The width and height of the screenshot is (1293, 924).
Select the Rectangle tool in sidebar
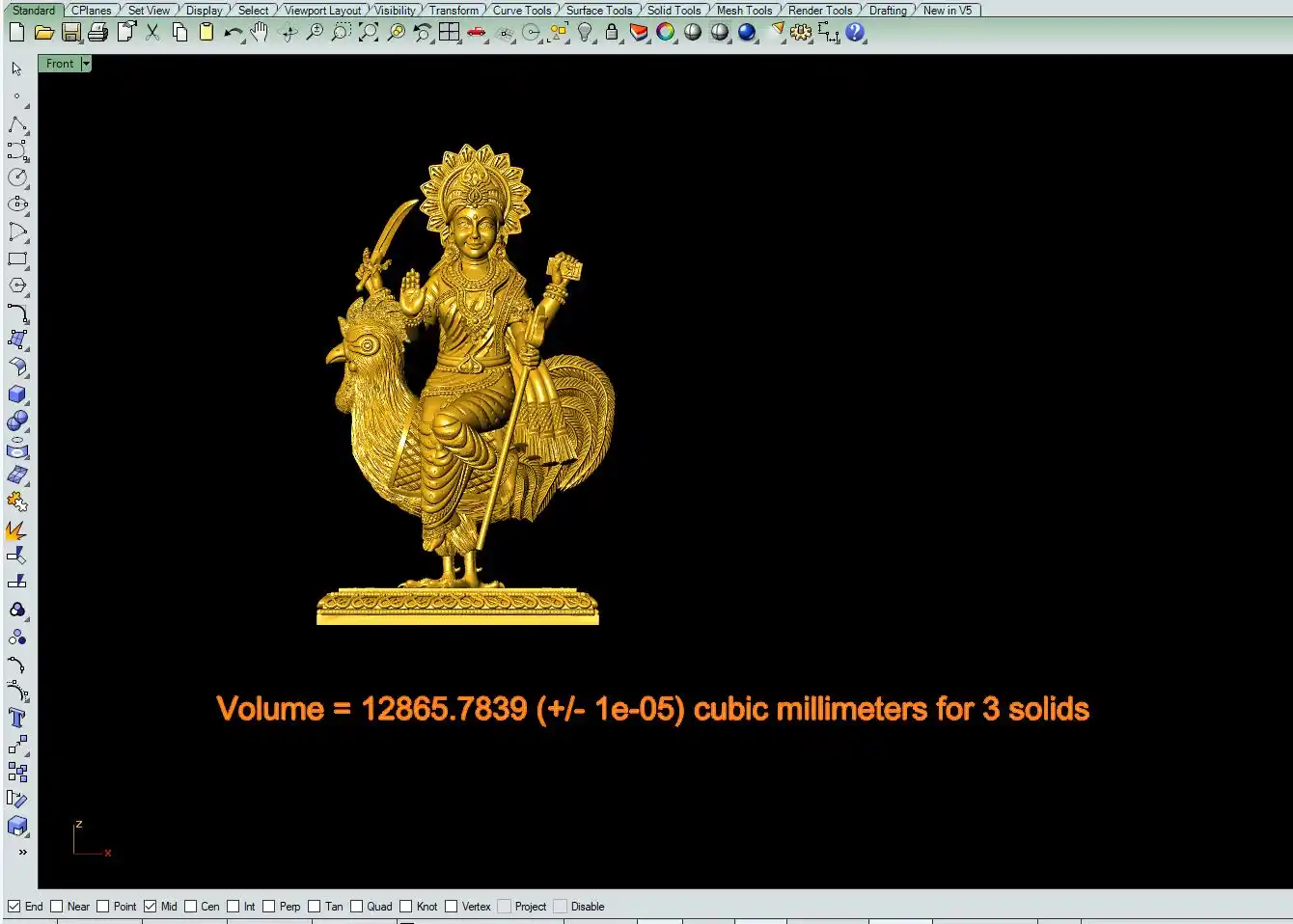click(17, 258)
